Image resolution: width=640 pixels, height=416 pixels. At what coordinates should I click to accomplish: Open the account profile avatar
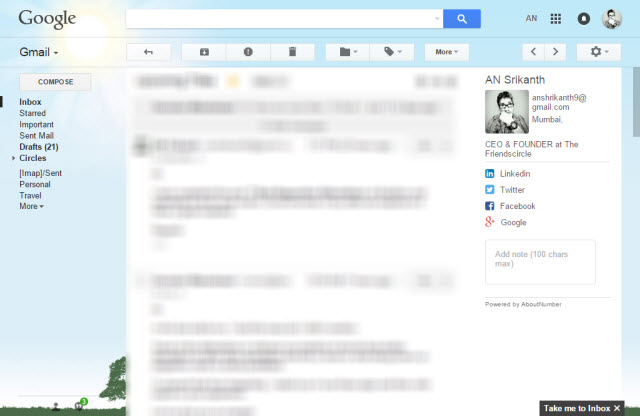(612, 19)
